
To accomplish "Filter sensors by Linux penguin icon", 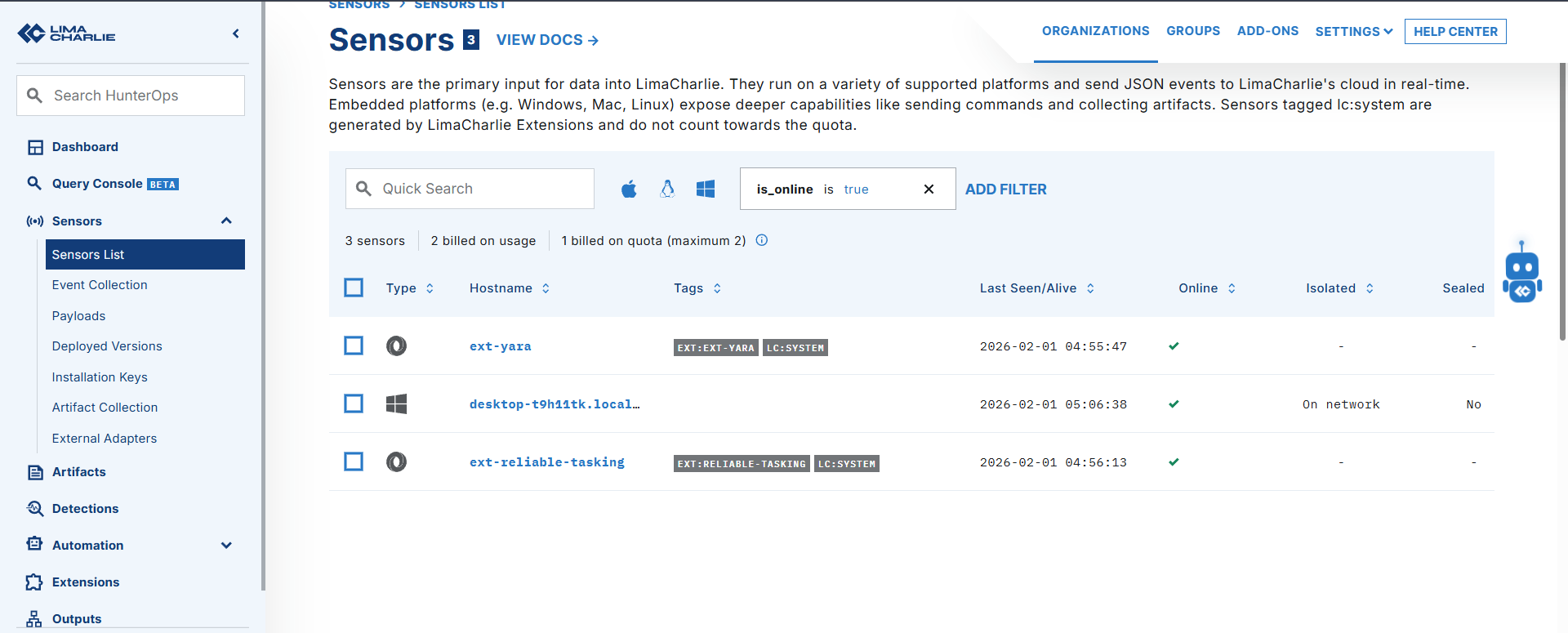I will click(667, 189).
